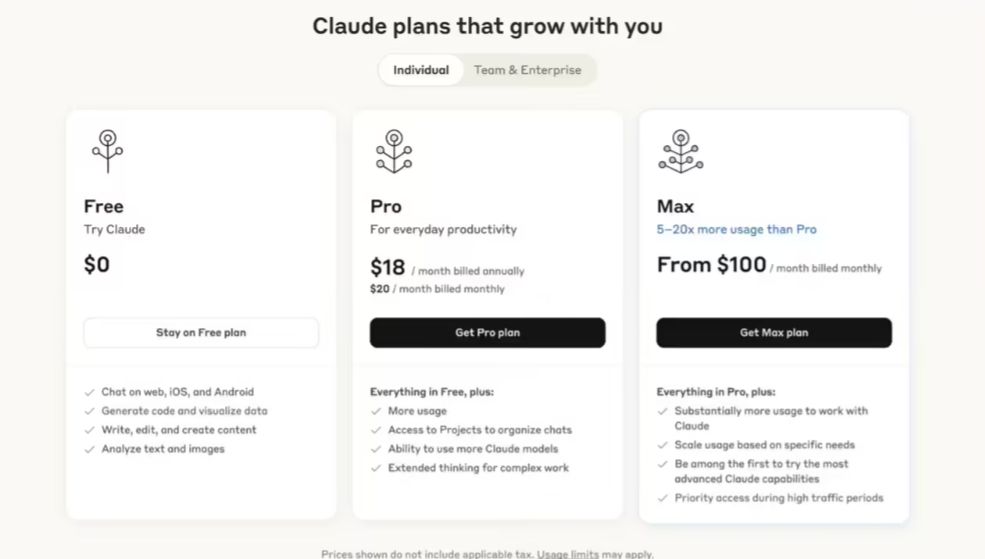Screen dimensions: 985x559
Task: Click the Max plan heading
Action: point(675,206)
